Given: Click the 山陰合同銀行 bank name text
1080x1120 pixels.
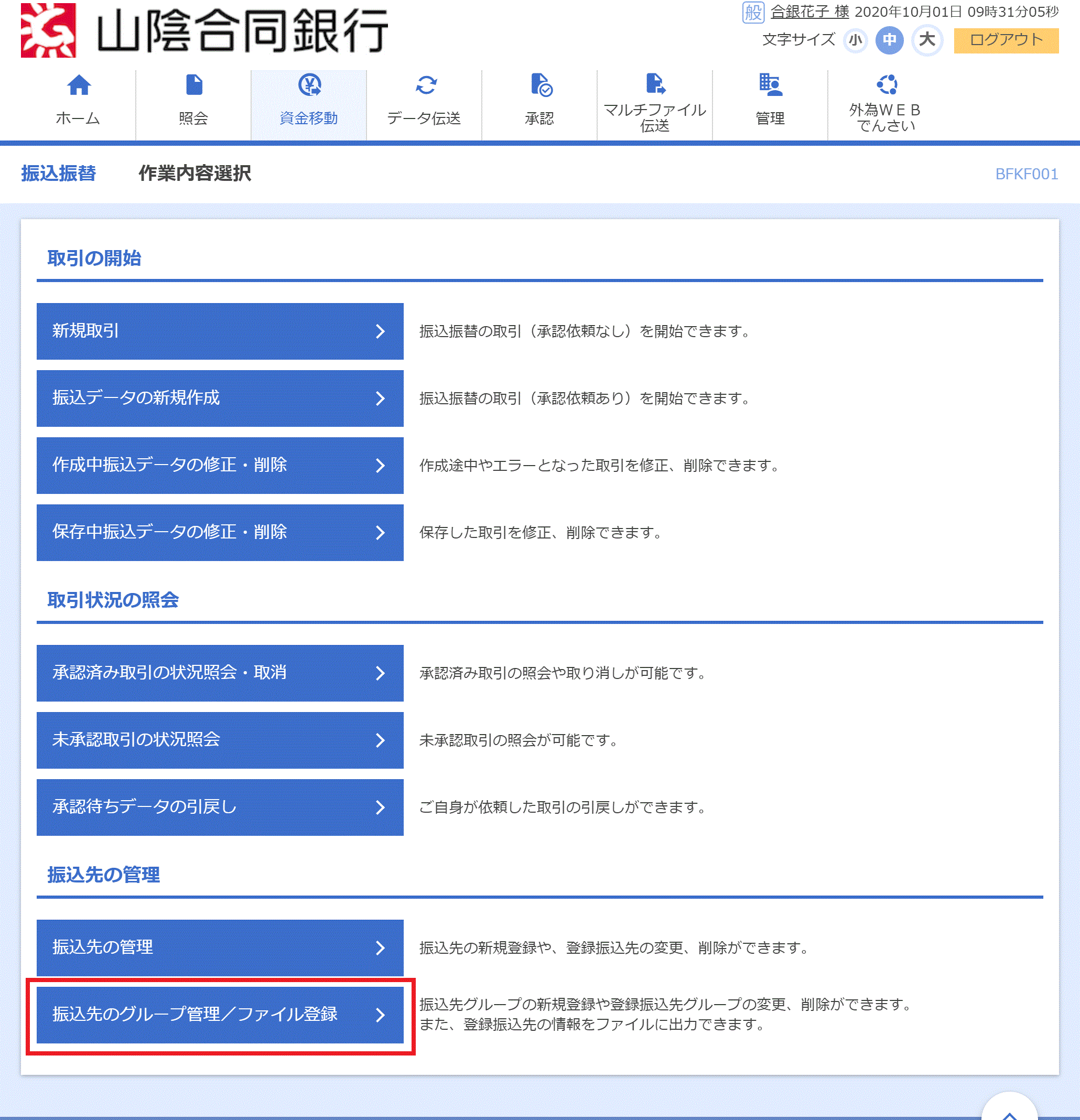Looking at the screenshot, I should [x=242, y=31].
